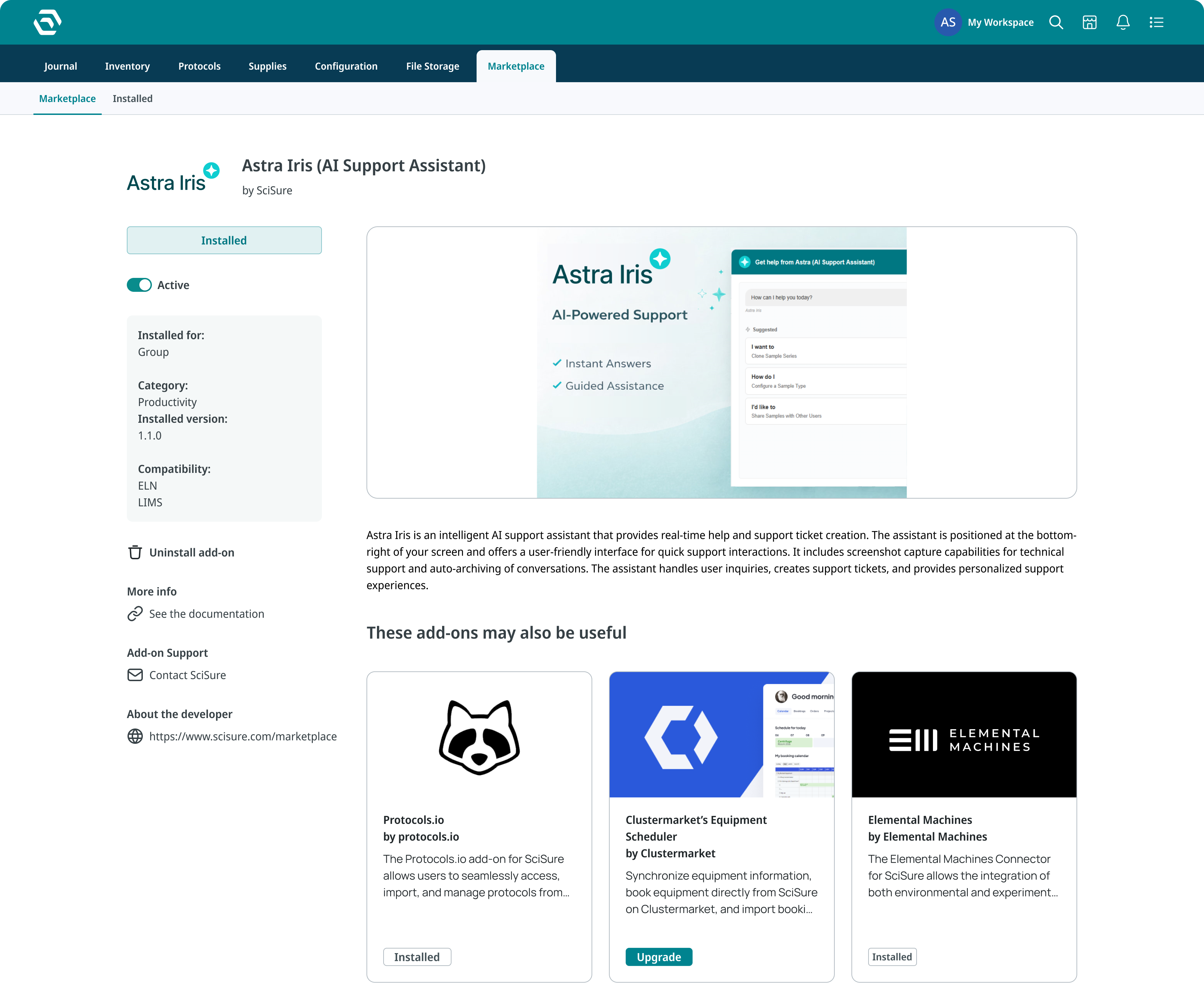
Task: Click the Astra Iris (AI Support Assistant) heading
Action: pos(363,165)
